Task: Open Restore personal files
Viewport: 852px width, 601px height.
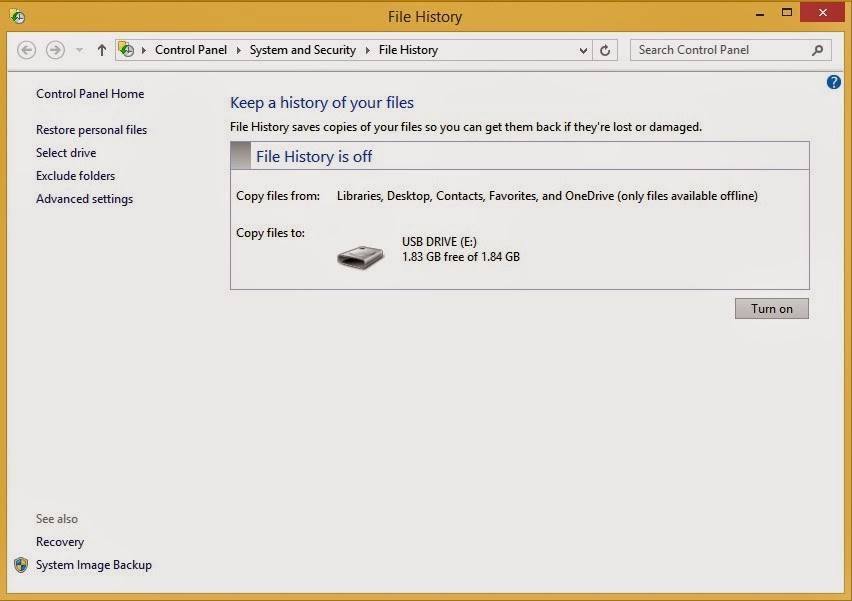Action: pyautogui.click(x=90, y=130)
